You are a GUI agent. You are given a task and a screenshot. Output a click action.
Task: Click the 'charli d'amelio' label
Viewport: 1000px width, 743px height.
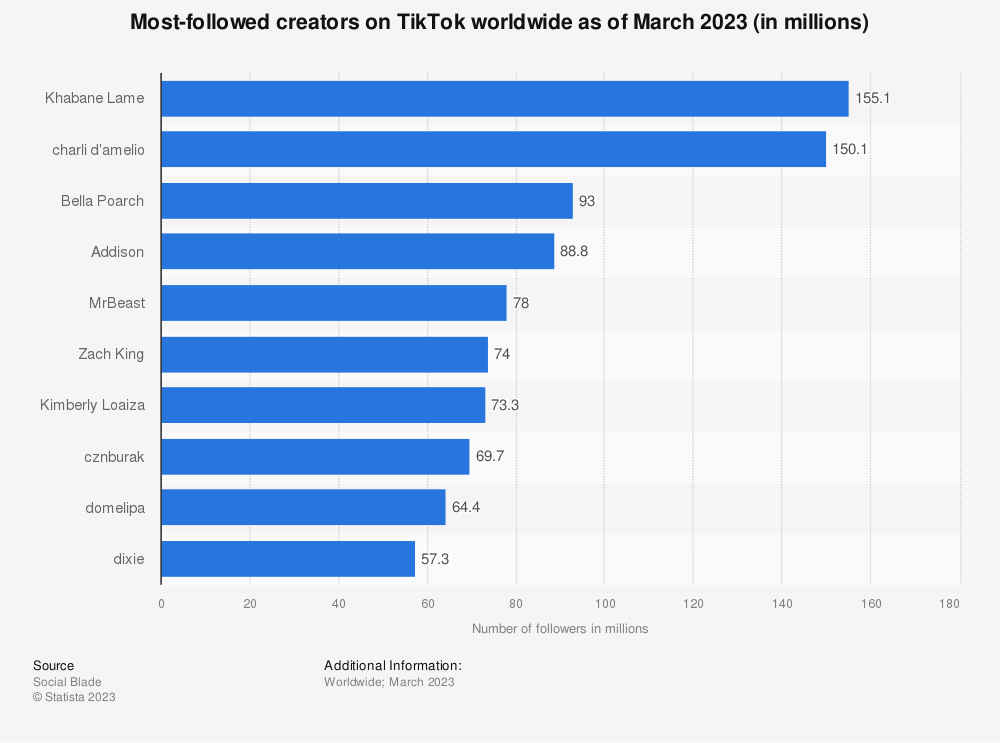point(98,150)
